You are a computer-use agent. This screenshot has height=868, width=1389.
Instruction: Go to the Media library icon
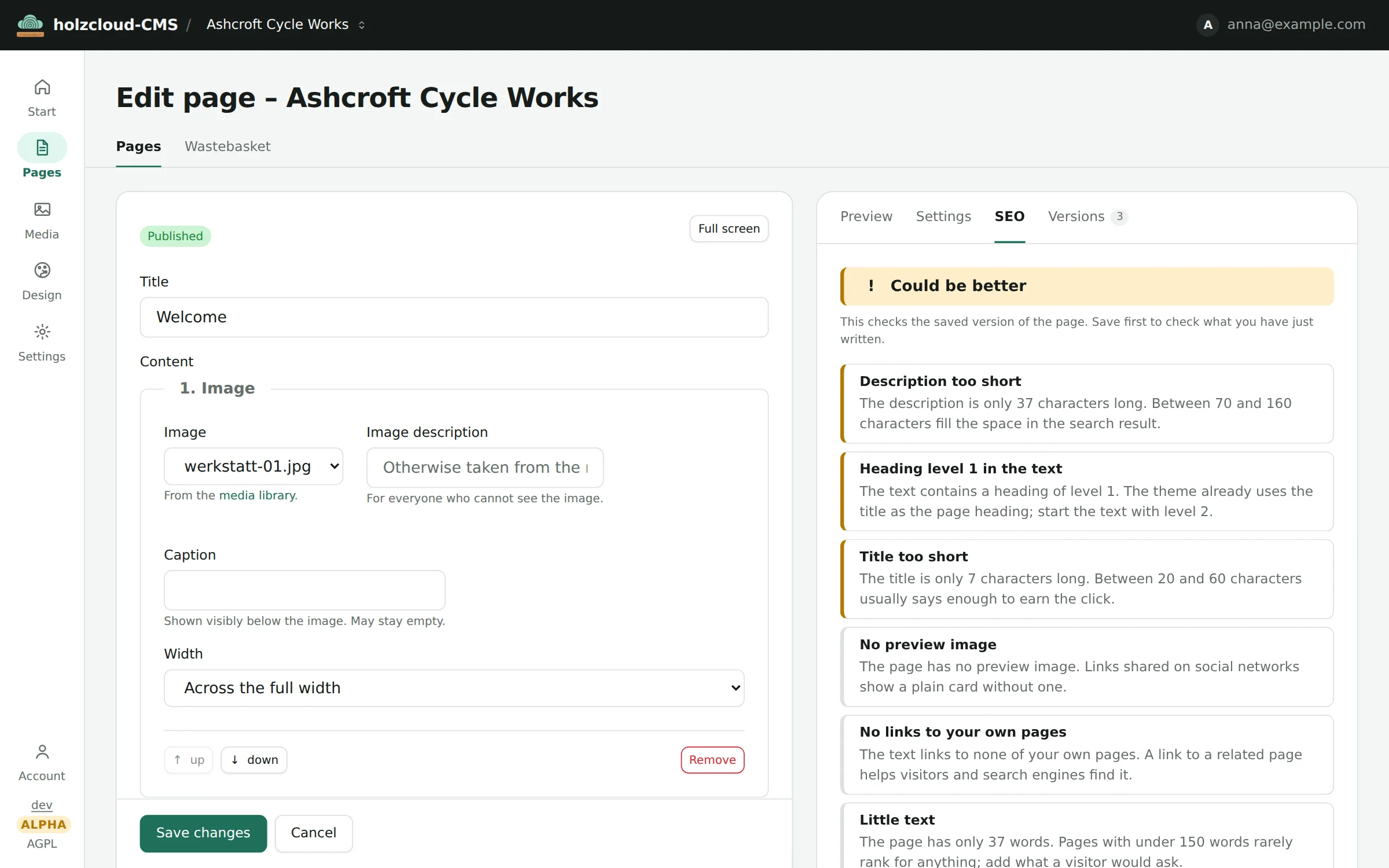tap(42, 209)
